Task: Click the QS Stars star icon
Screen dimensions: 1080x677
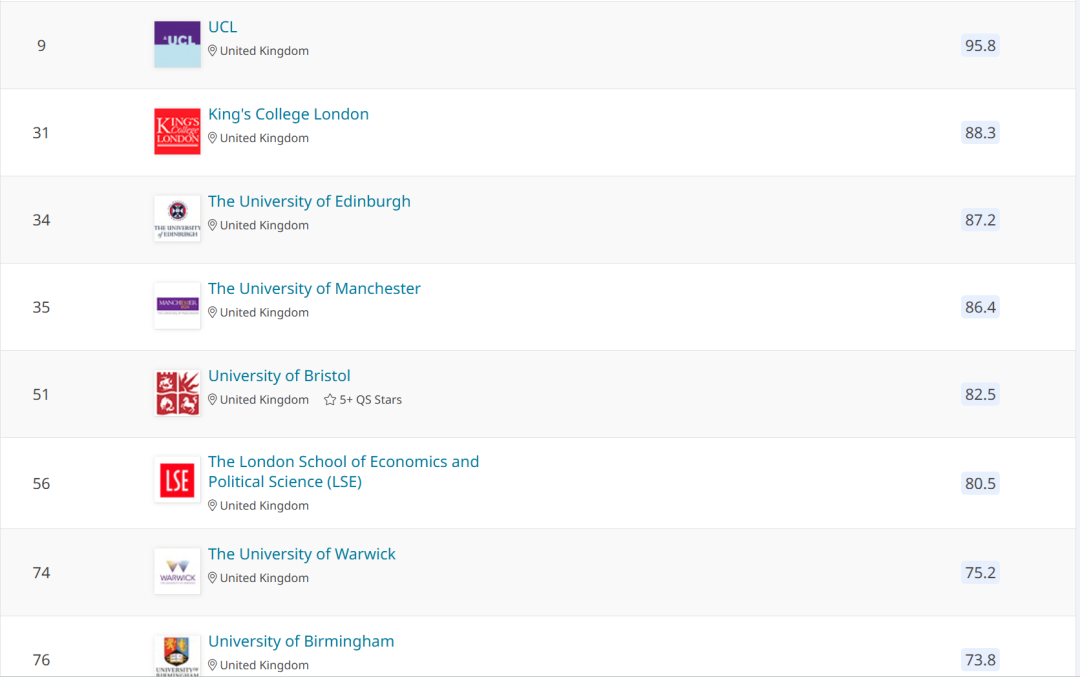Action: coord(330,400)
